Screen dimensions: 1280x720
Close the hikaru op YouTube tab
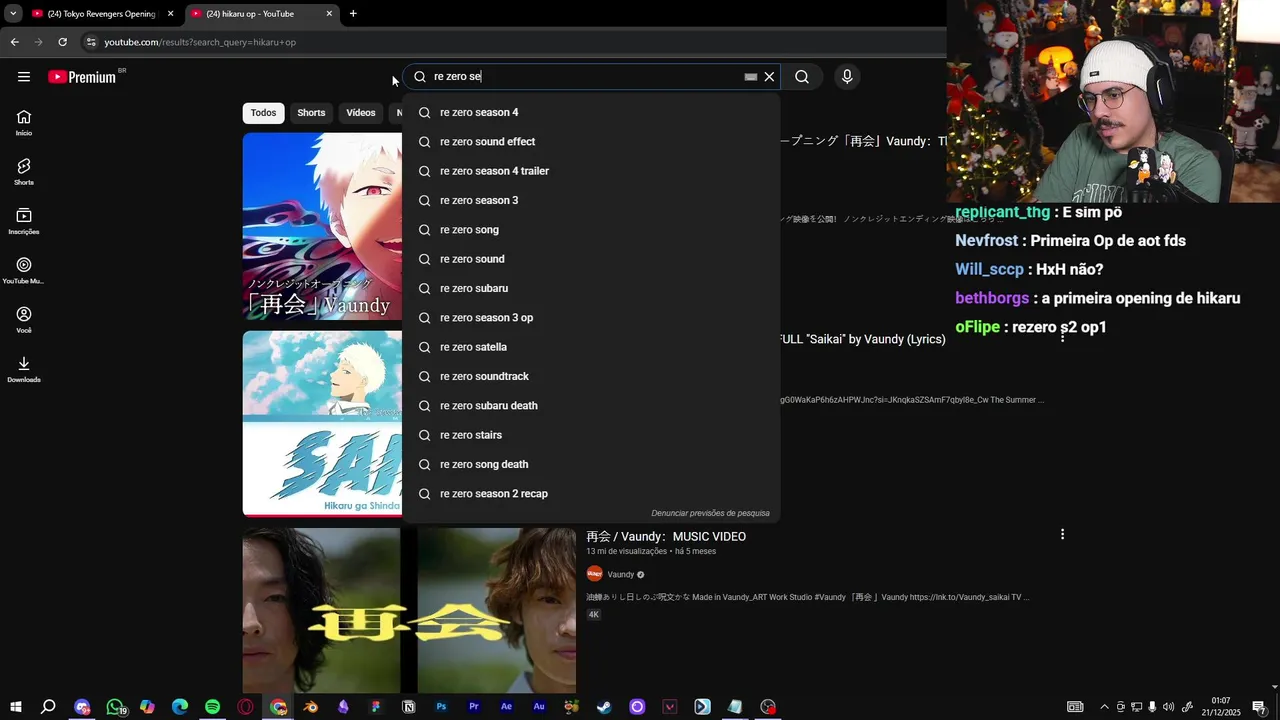[330, 14]
